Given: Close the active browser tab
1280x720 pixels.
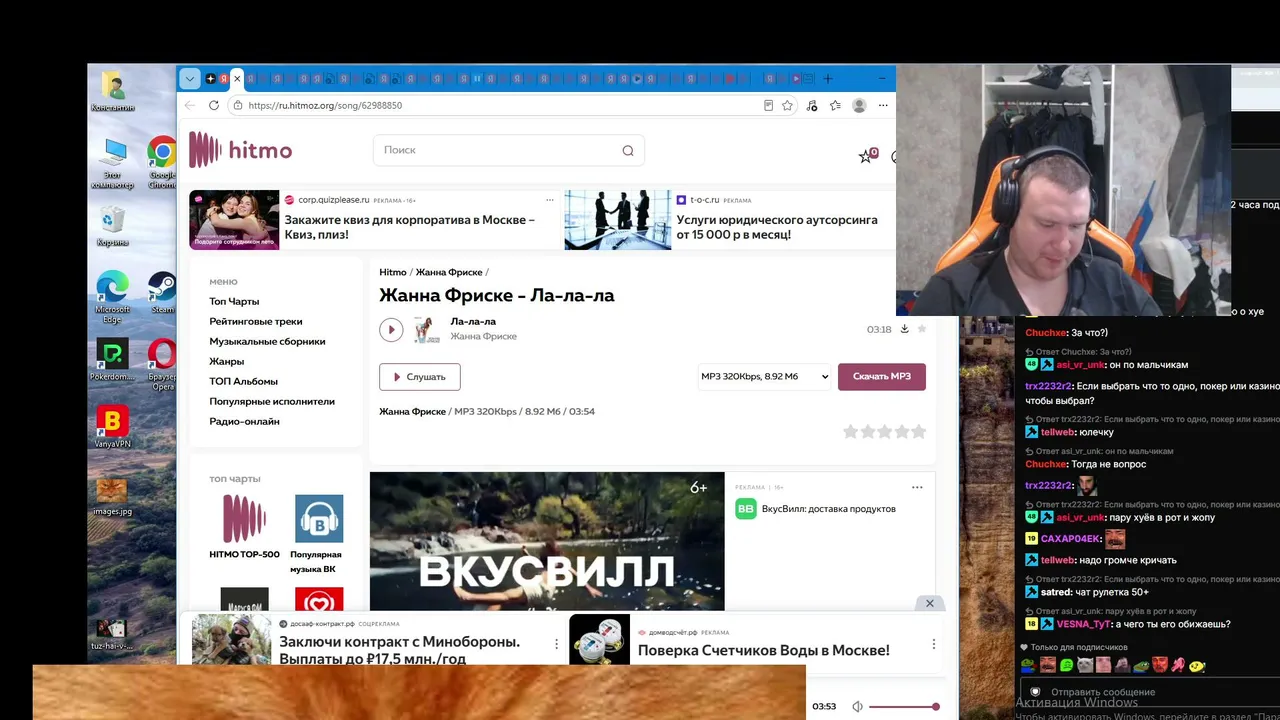Looking at the screenshot, I should click(x=237, y=79).
